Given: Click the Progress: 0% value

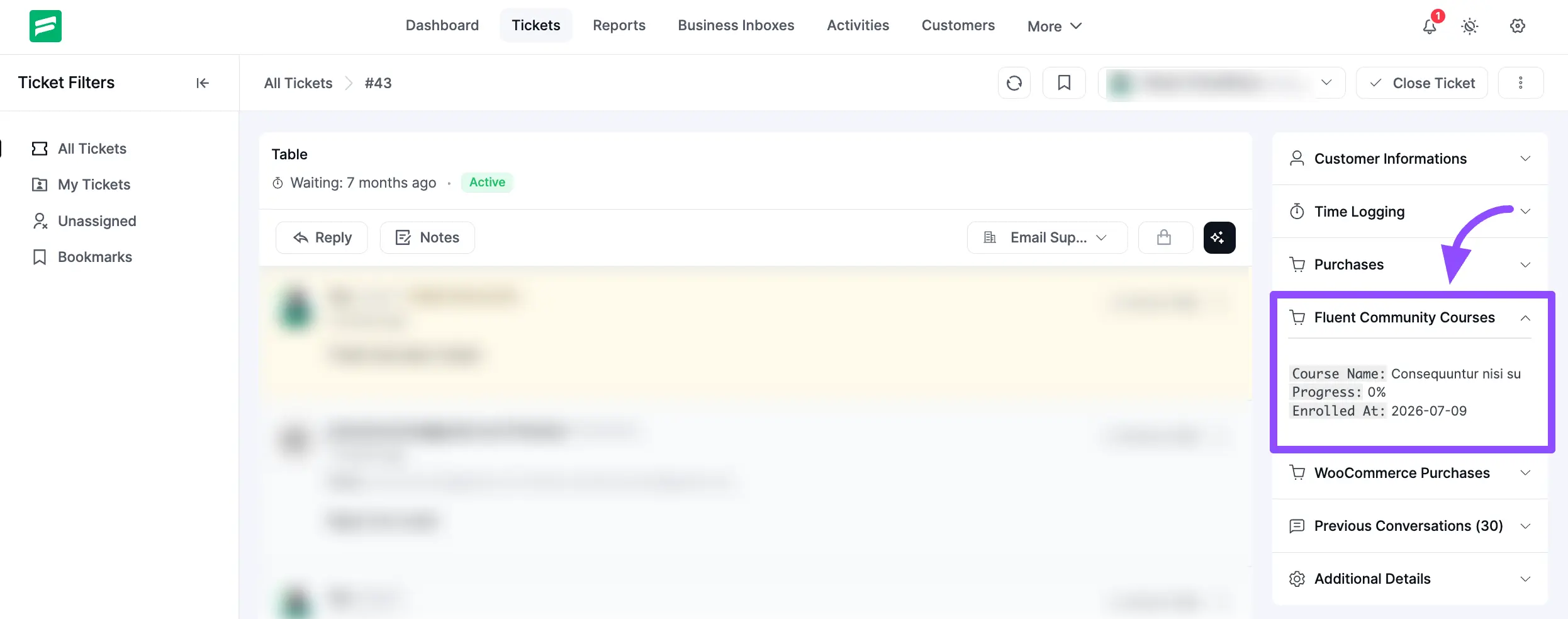Looking at the screenshot, I should [x=1377, y=392].
